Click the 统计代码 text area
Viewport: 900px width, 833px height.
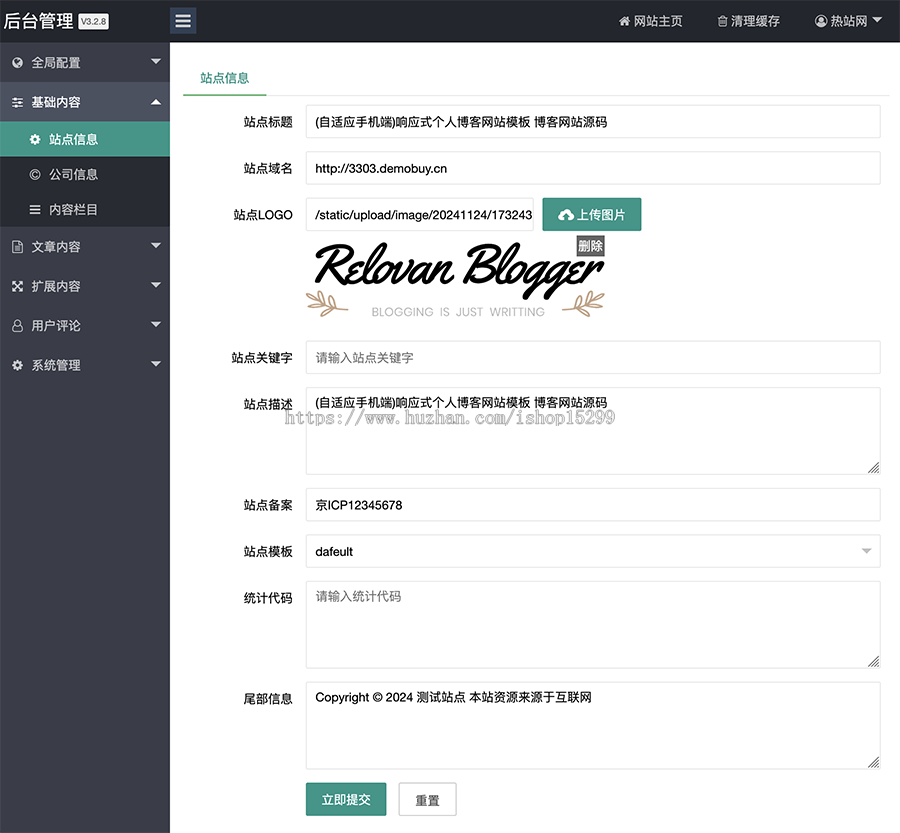tap(593, 625)
